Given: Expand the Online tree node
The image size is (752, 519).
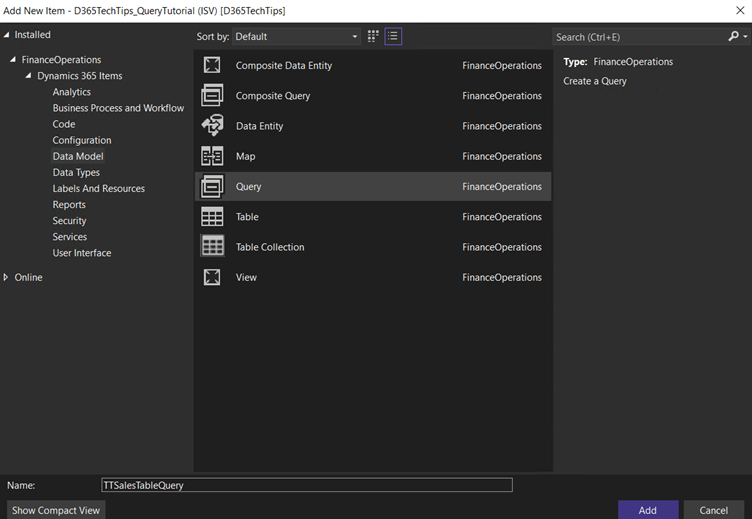Looking at the screenshot, I should [x=7, y=277].
